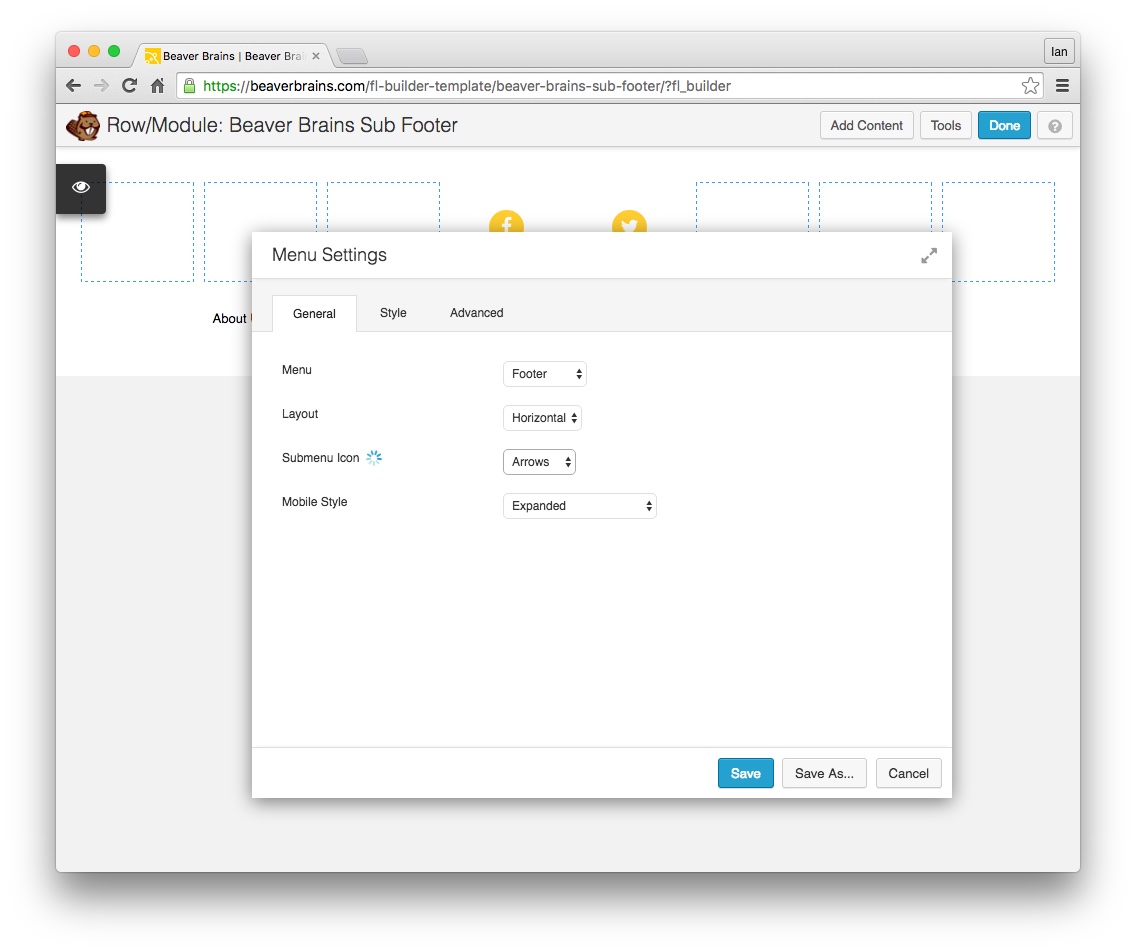Viewport: 1136px width, 952px height.
Task: Open the Chrome hamburger menu
Action: coord(1062,85)
